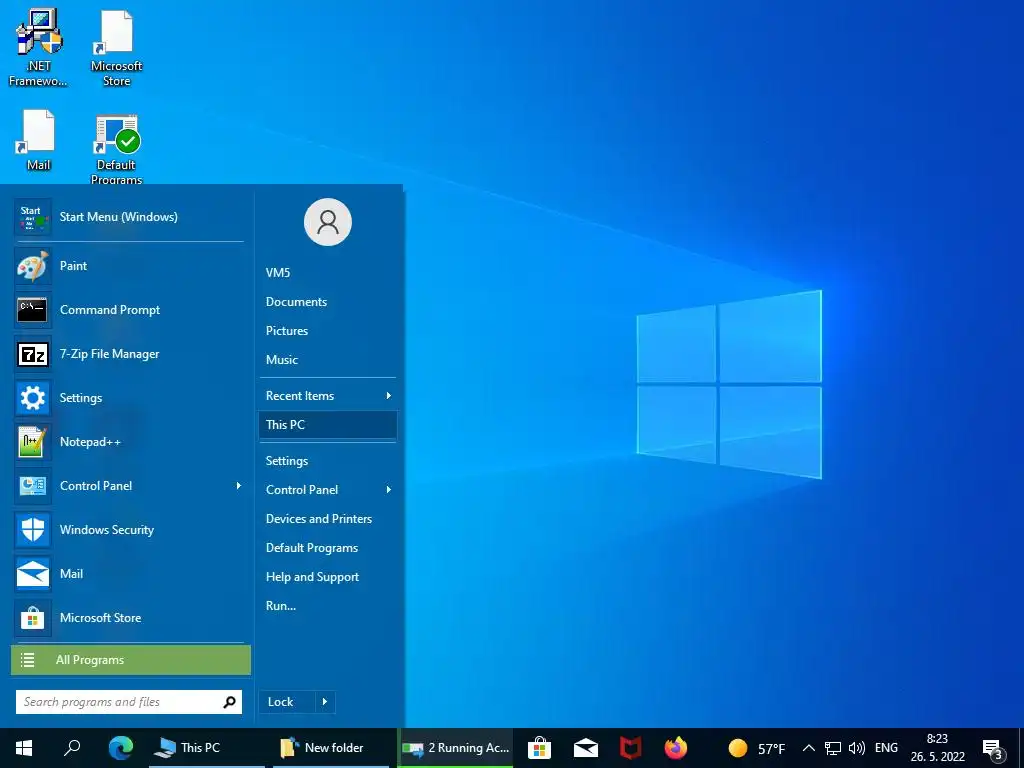The height and width of the screenshot is (768, 1024).
Task: Click the network icon in system tray
Action: [x=833, y=748]
